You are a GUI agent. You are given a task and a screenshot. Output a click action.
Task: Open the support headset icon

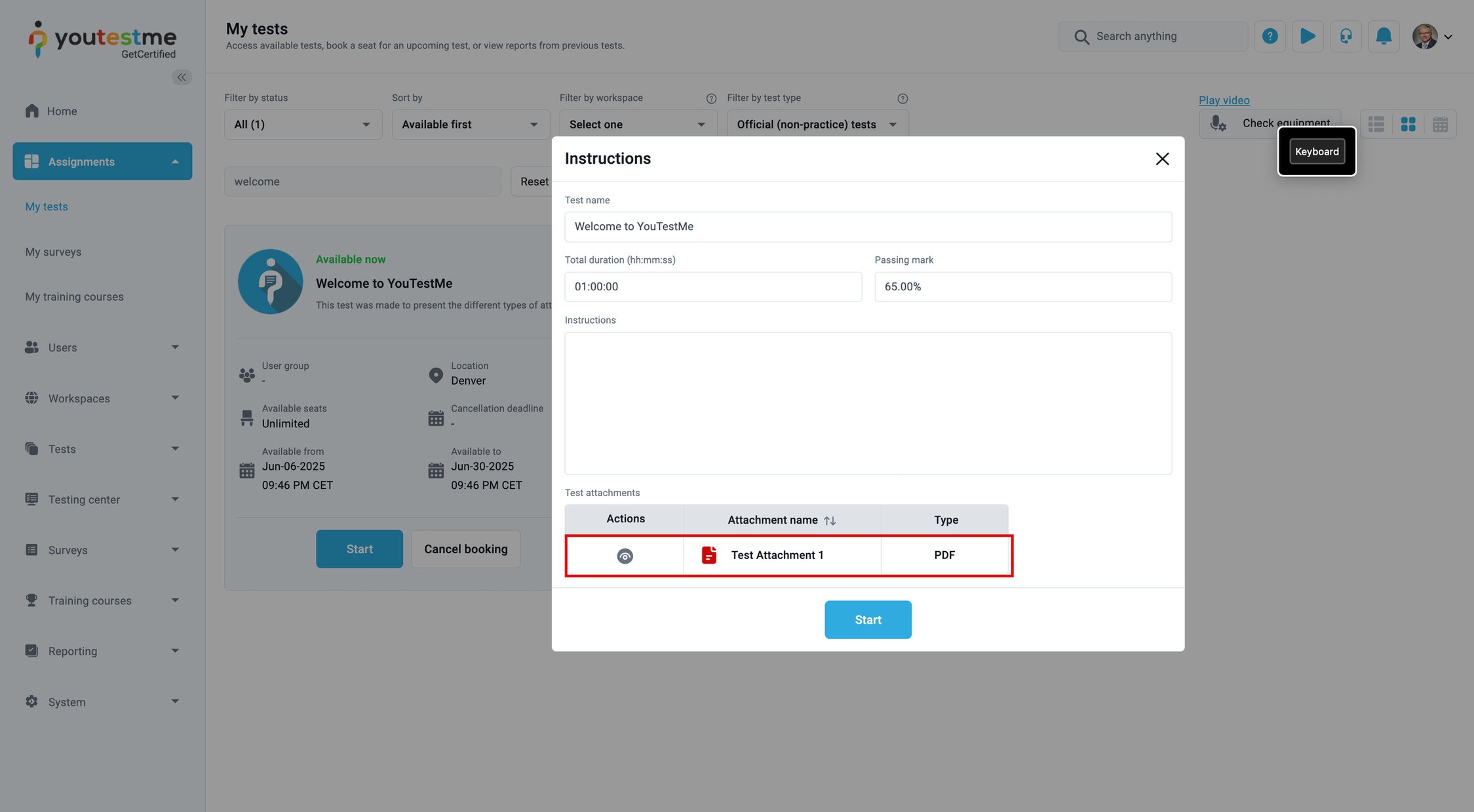[x=1346, y=36]
